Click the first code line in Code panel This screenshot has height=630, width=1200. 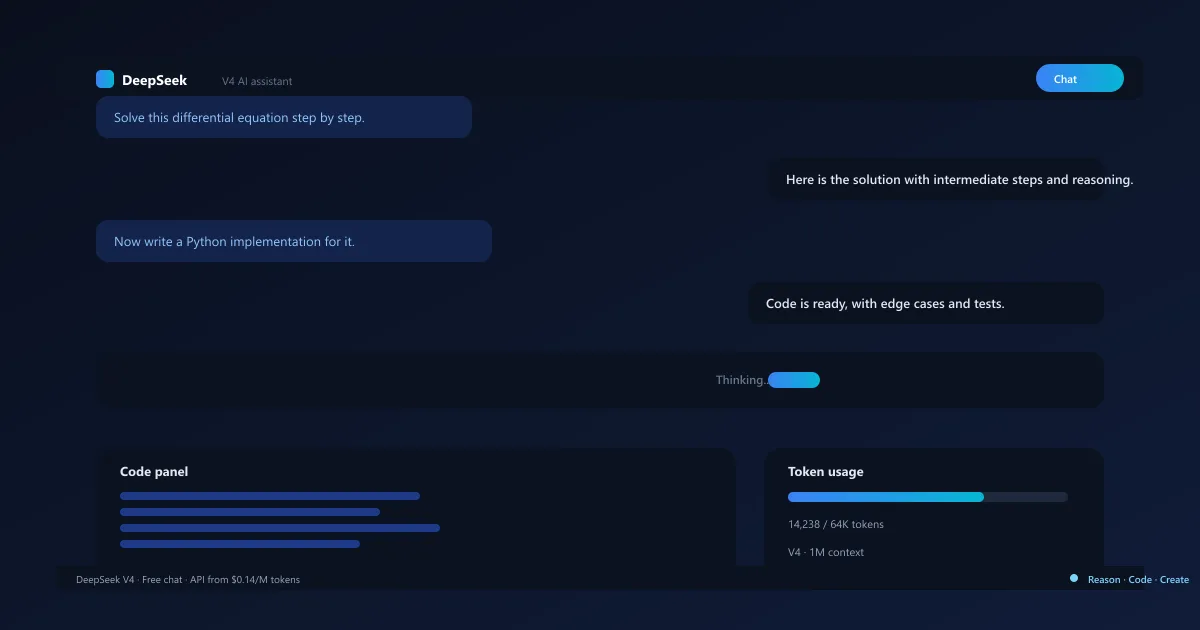[270, 496]
